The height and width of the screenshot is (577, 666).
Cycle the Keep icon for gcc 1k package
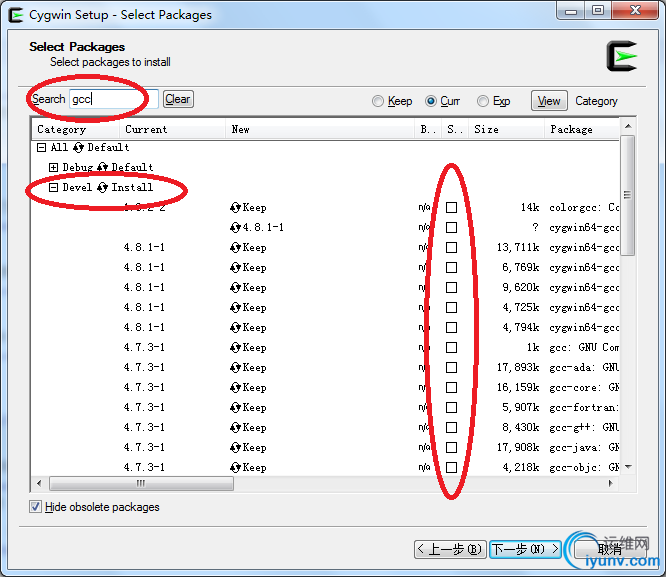click(235, 348)
